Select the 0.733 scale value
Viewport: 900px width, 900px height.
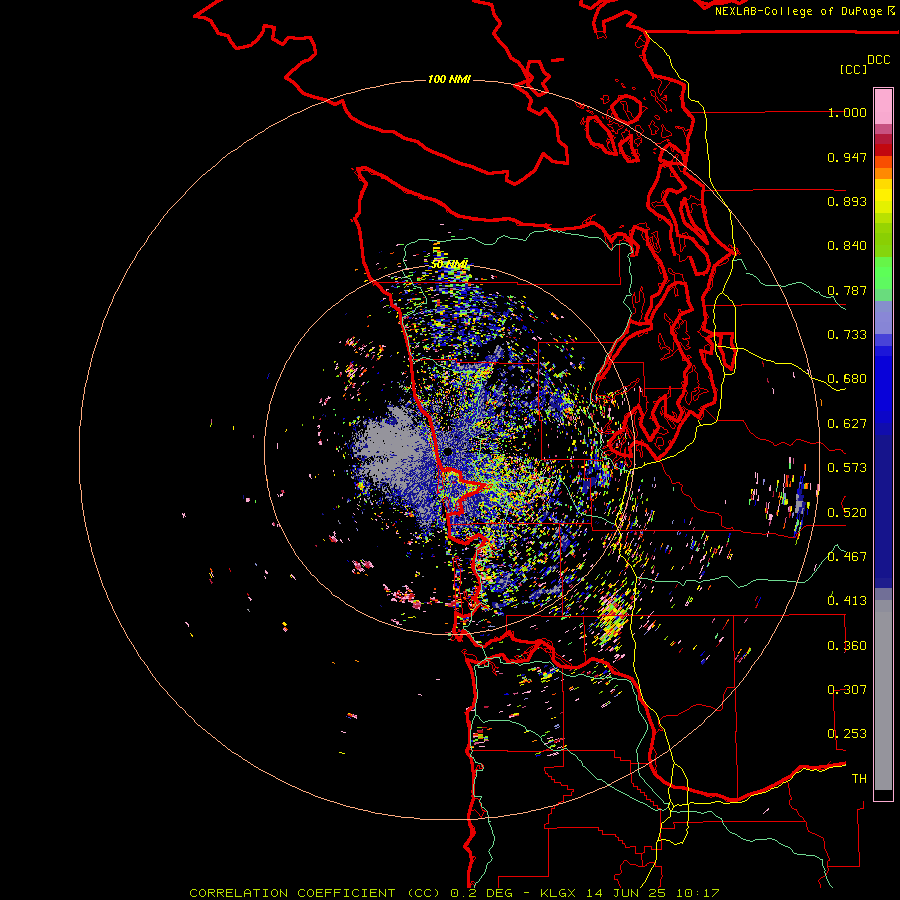(x=847, y=335)
